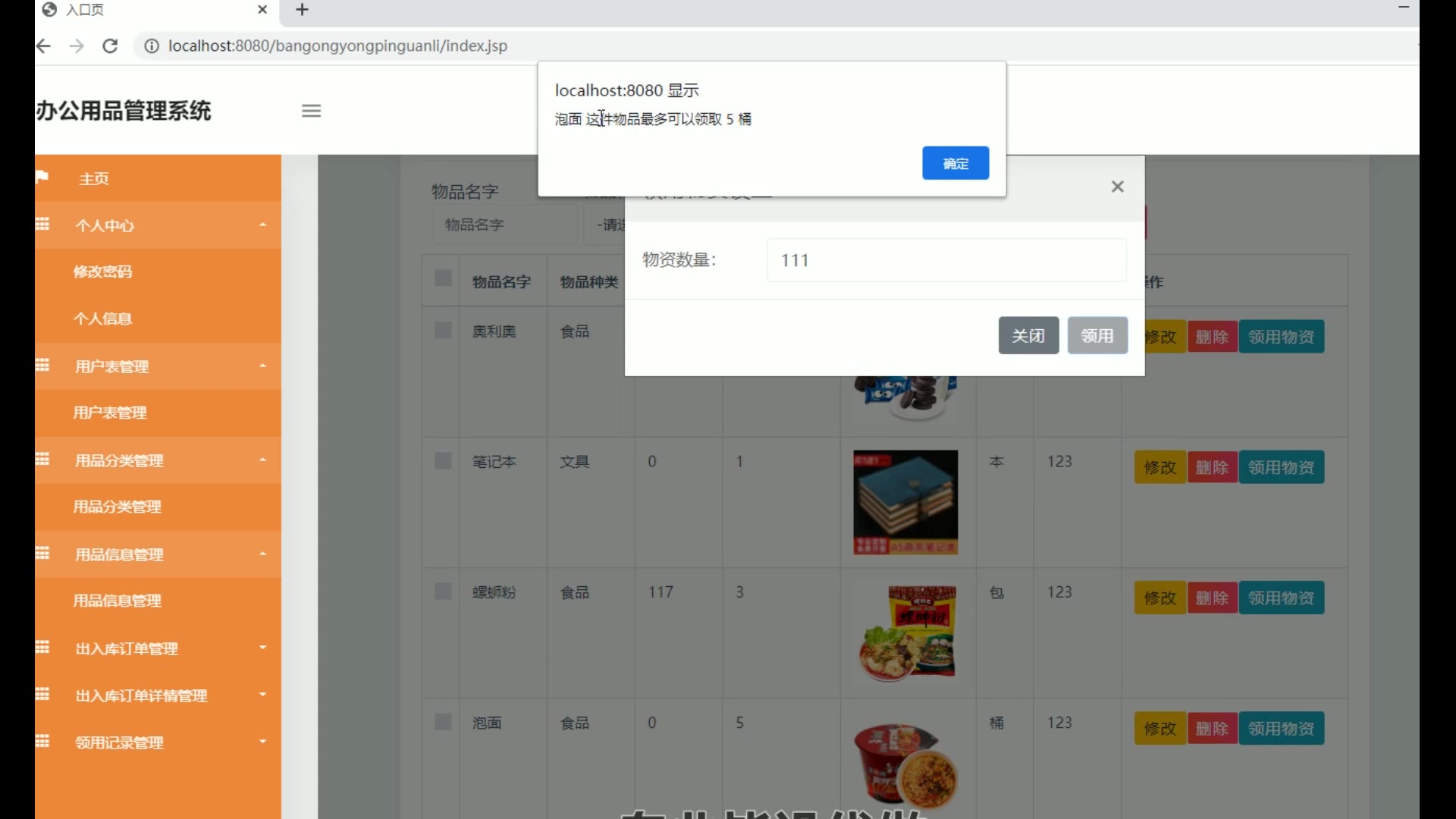Toggle the select-all checkbox in table header
Viewport: 1456px width, 819px height.
pos(443,278)
